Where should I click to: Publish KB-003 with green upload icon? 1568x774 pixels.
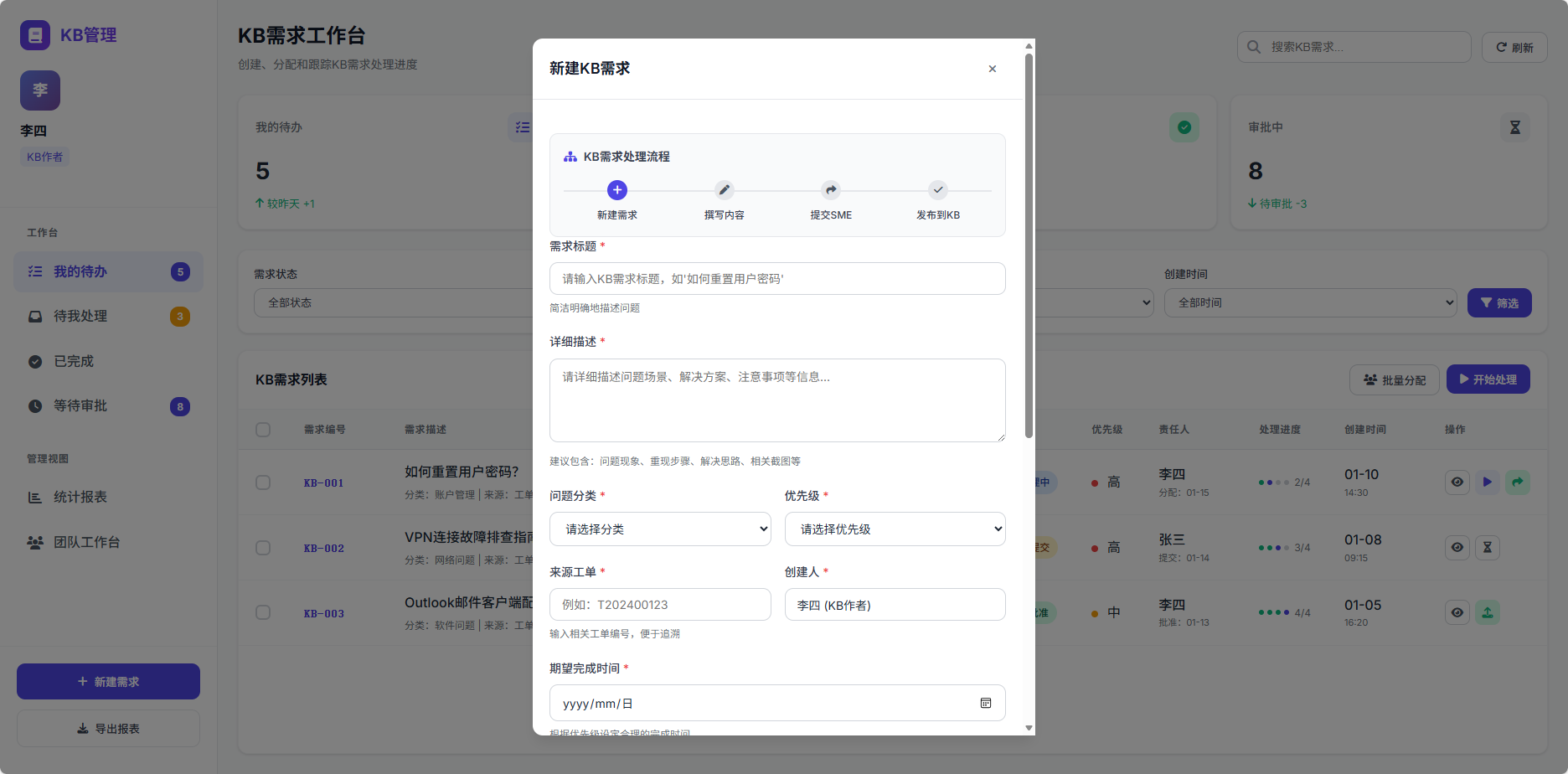point(1488,612)
